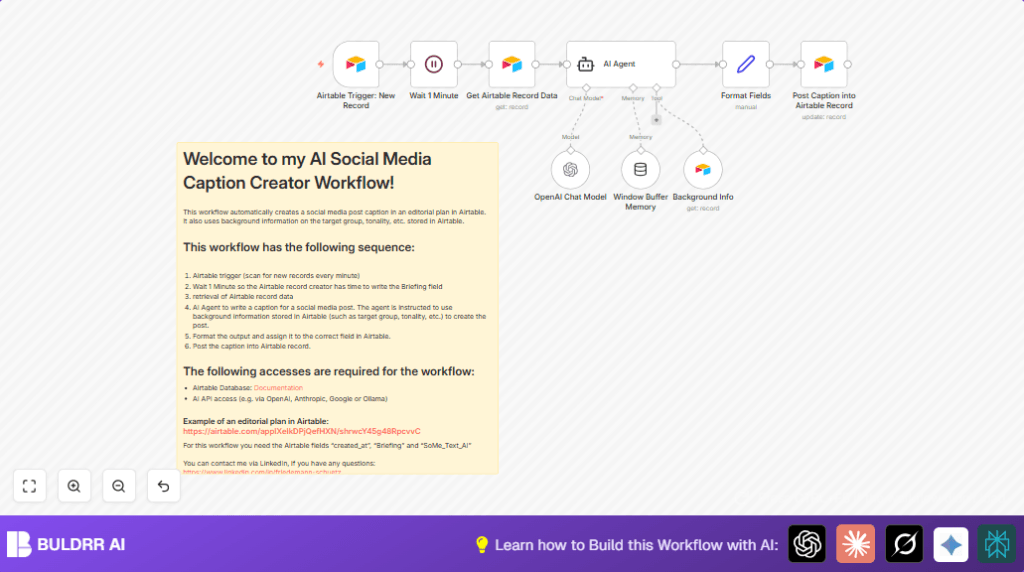Viewport: 1024px width, 572px height.
Task: Open the Gemini sparkle icon
Action: [x=951, y=544]
